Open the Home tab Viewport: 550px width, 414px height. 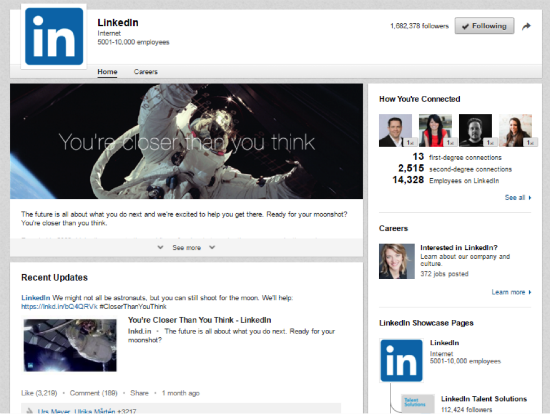[107, 72]
